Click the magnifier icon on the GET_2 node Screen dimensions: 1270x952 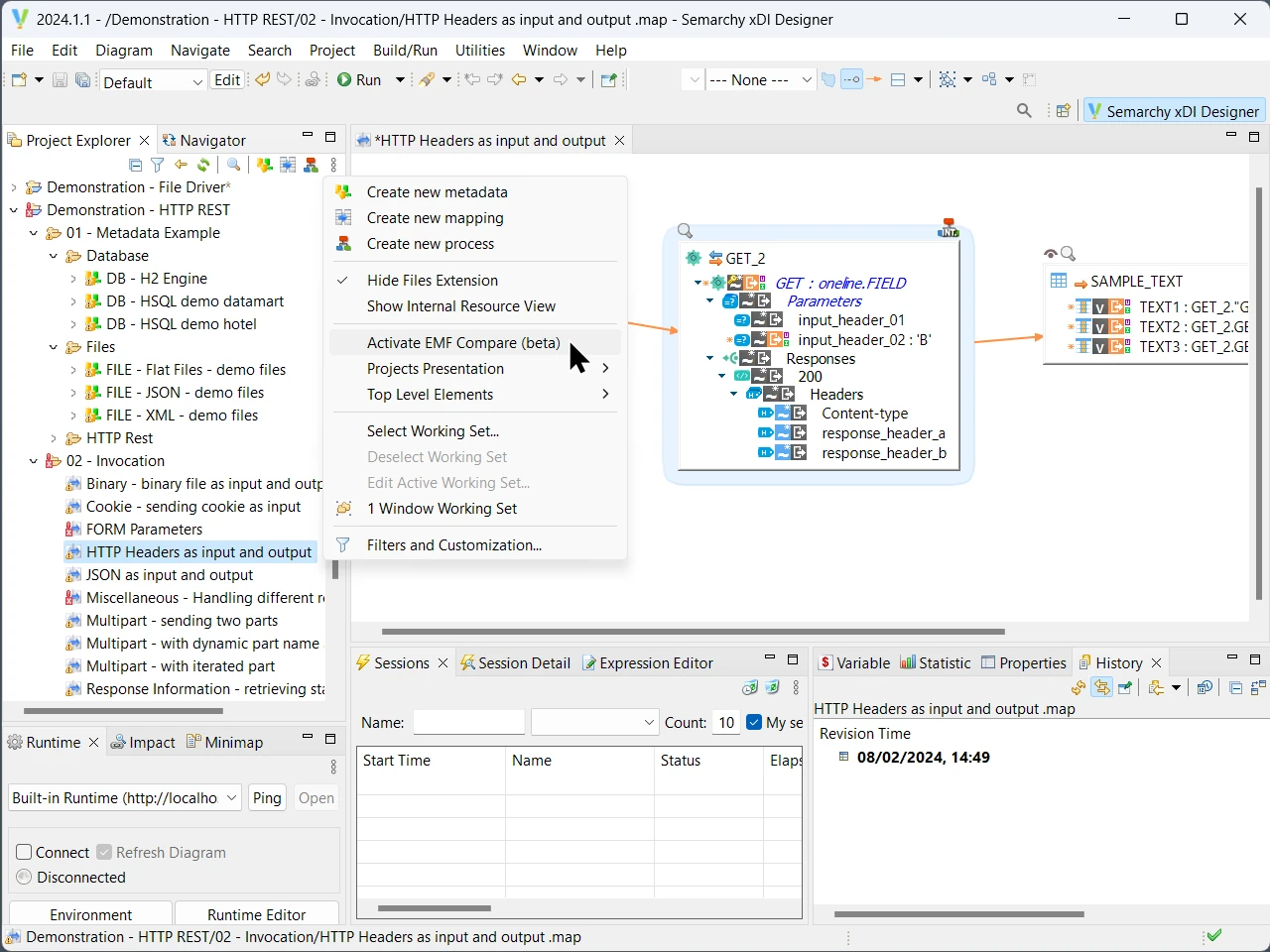(x=685, y=230)
